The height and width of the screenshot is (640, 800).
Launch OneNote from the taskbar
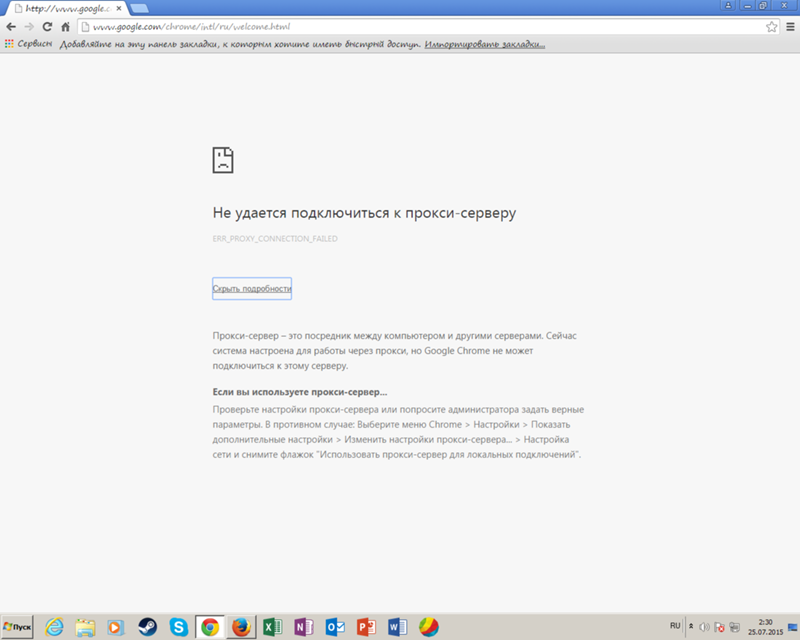(304, 627)
